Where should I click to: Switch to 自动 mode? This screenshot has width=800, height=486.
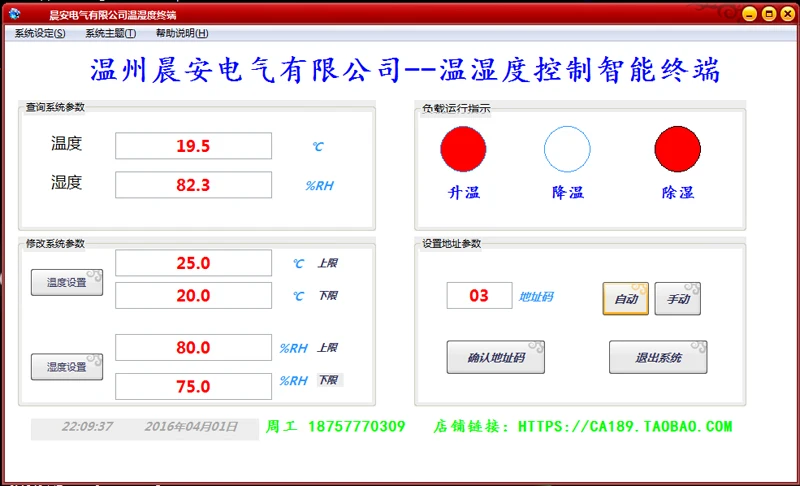click(626, 298)
